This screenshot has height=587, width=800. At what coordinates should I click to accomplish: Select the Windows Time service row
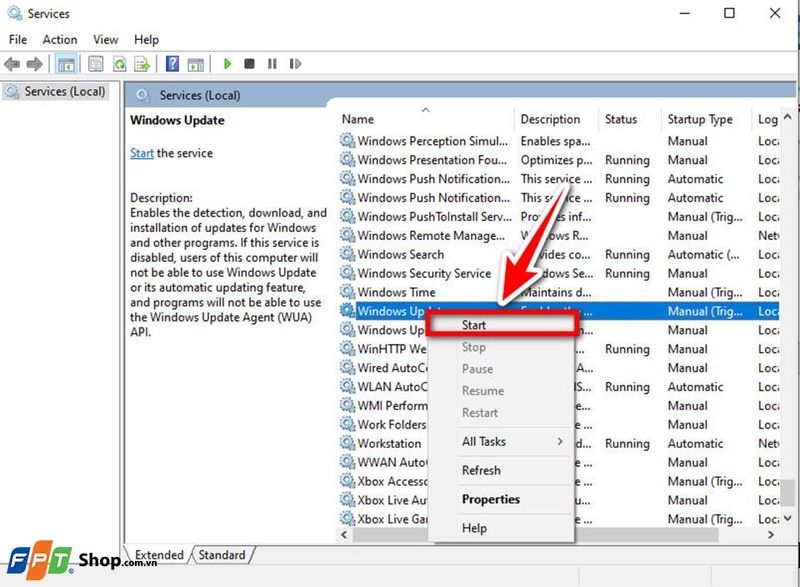559,292
